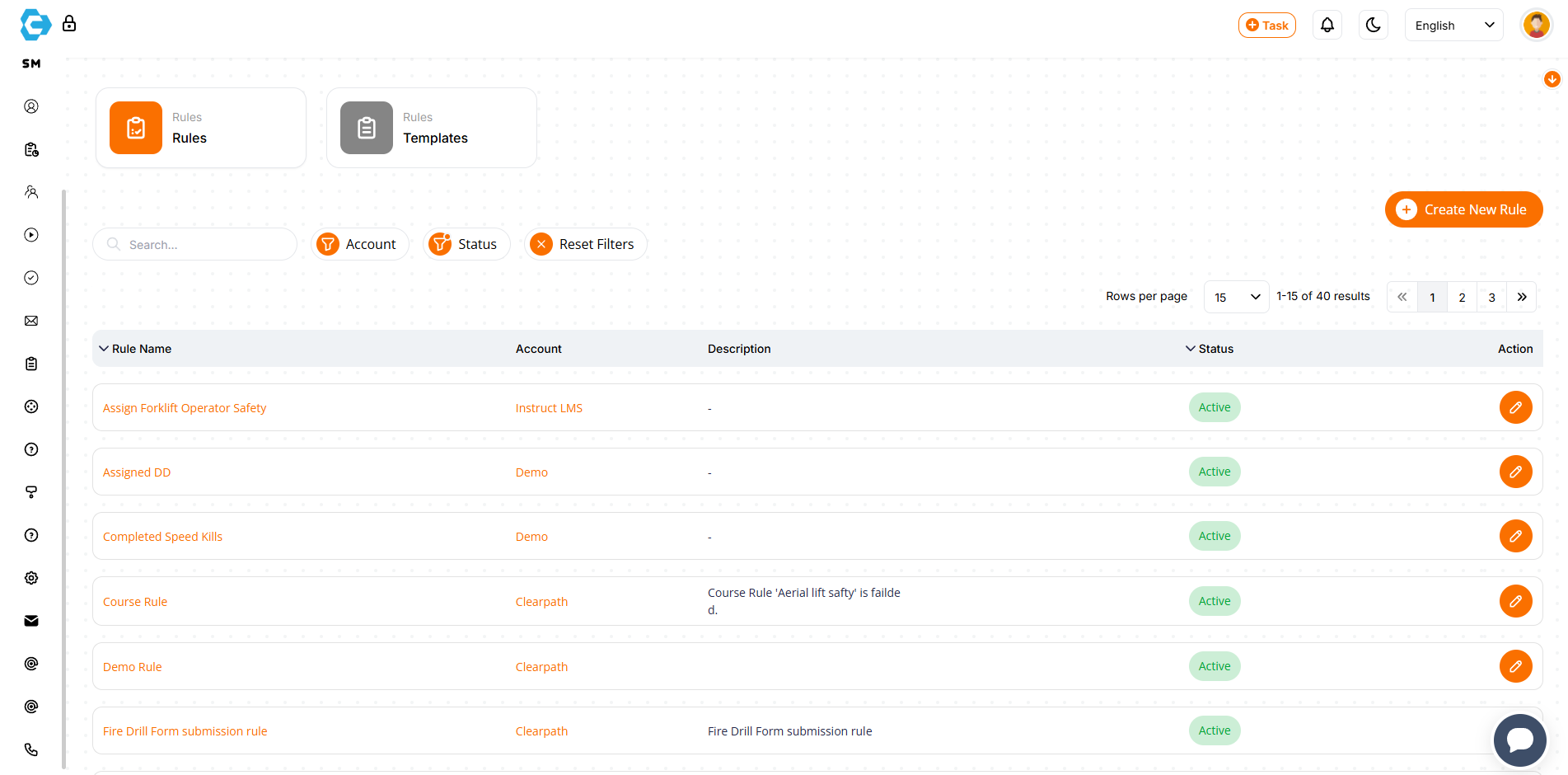The height and width of the screenshot is (775, 1568).
Task: Toggle dark mode with moon icon
Action: [1373, 26]
